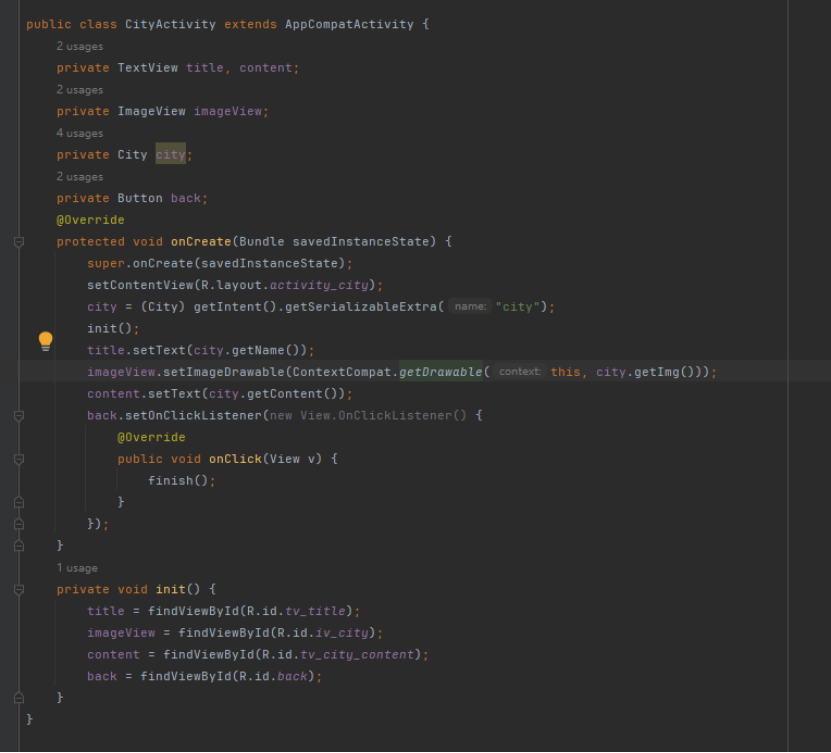831x753 pixels.
Task: Click setContentView method call
Action: [140, 285]
